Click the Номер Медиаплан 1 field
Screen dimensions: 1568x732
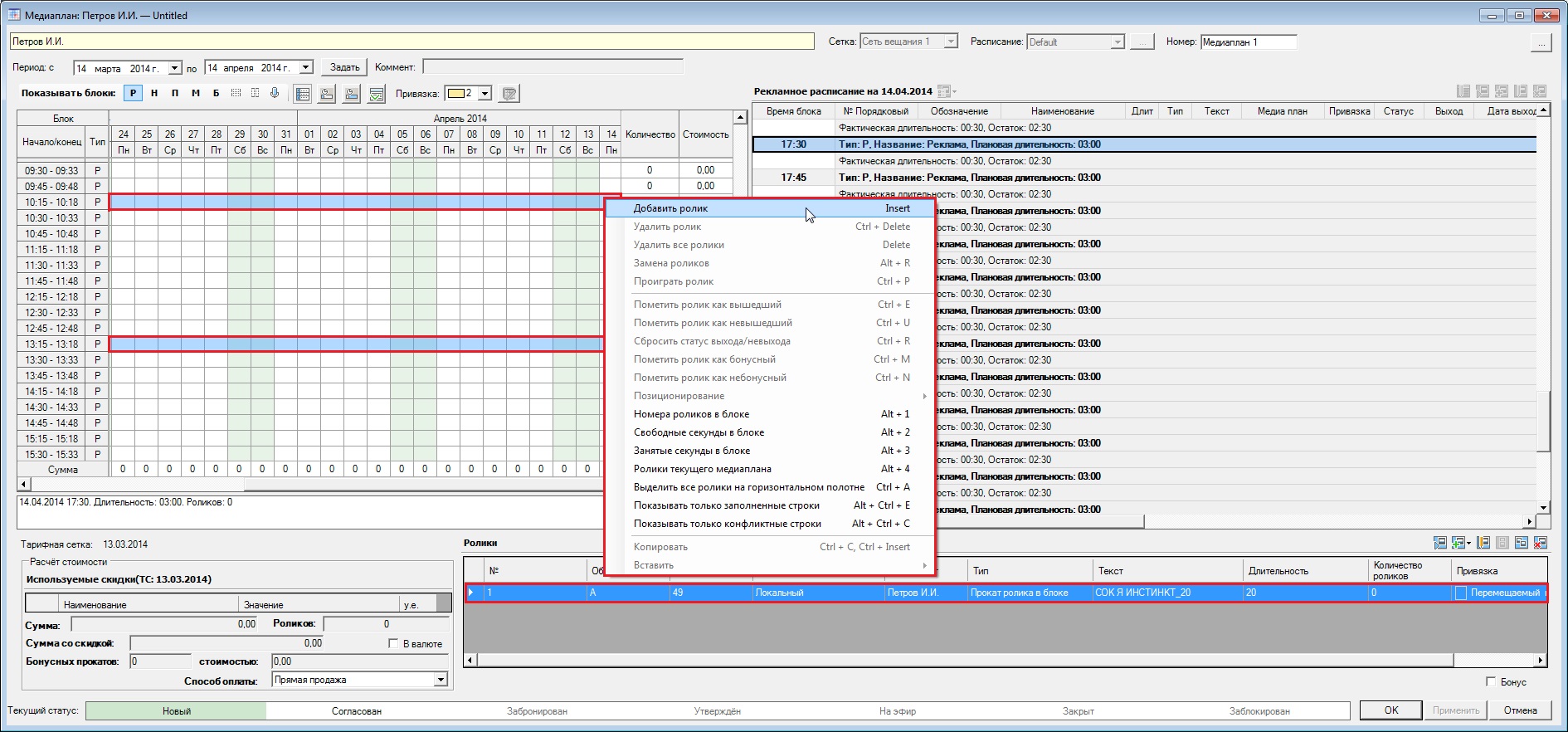point(1249,41)
